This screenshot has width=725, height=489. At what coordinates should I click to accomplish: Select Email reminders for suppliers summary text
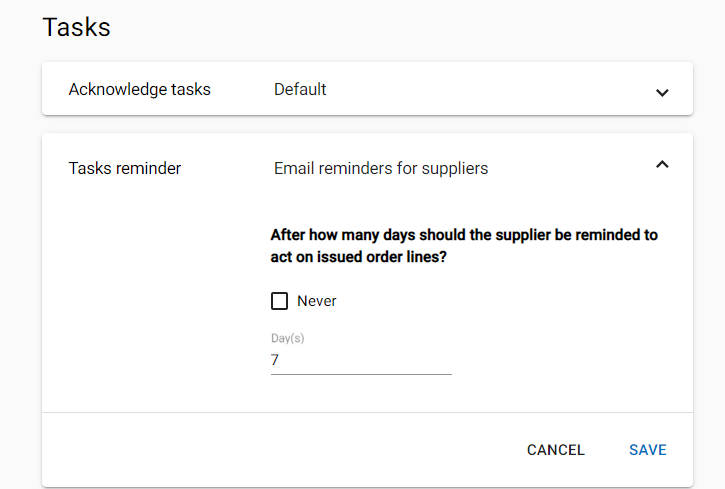click(381, 168)
